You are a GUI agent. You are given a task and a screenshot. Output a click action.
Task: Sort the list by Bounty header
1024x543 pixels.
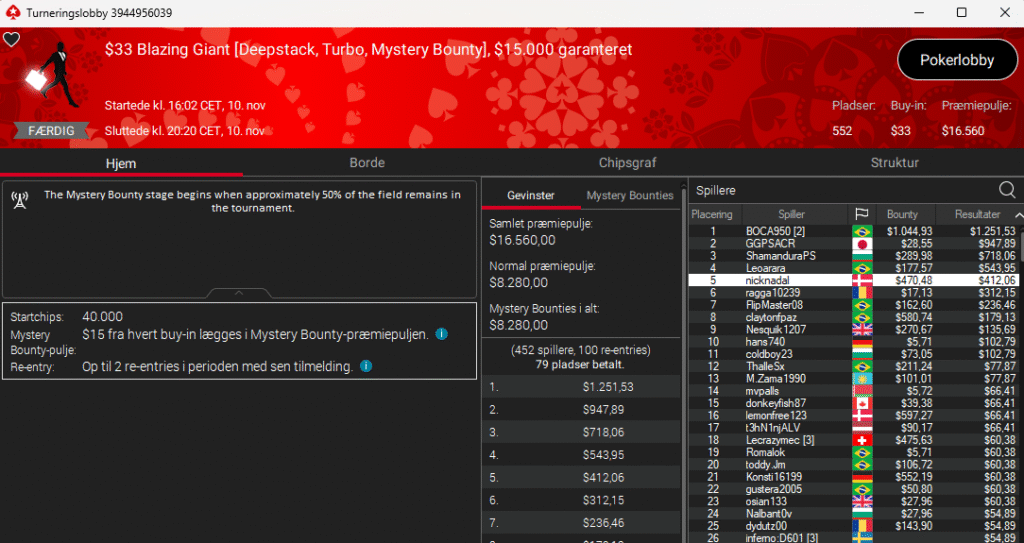(x=902, y=214)
